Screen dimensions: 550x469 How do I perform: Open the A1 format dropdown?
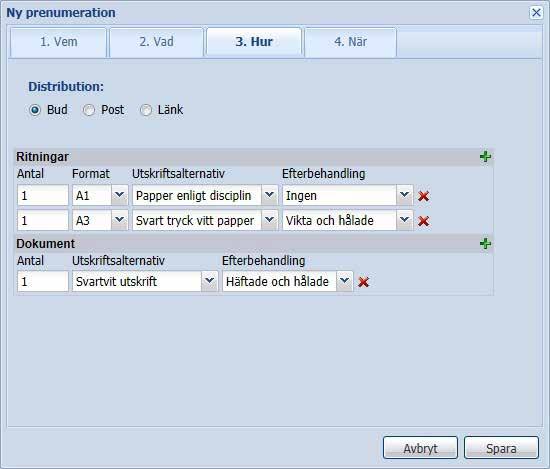tap(119, 195)
